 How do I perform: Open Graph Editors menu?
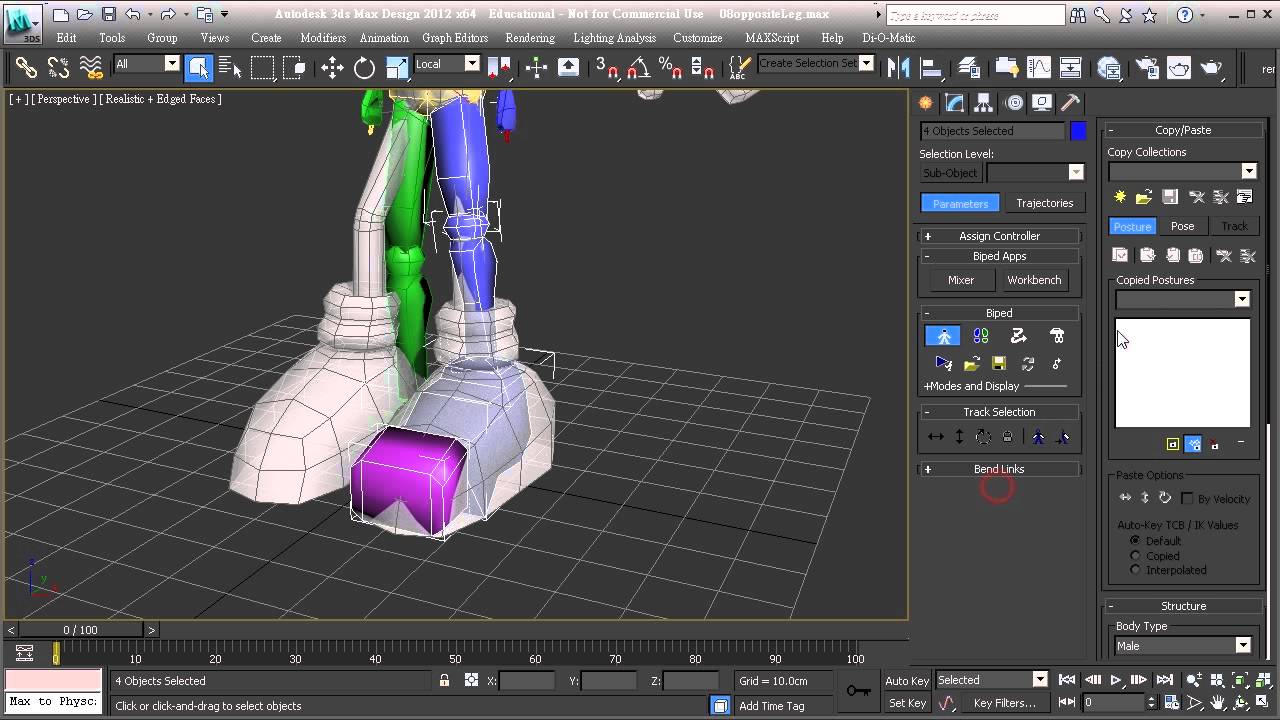pos(455,38)
